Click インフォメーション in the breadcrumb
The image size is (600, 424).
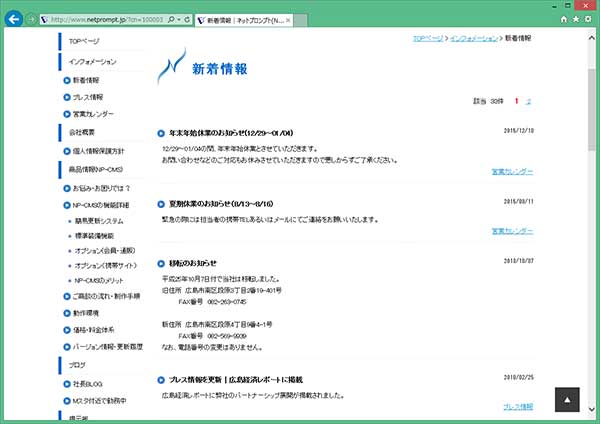[474, 38]
